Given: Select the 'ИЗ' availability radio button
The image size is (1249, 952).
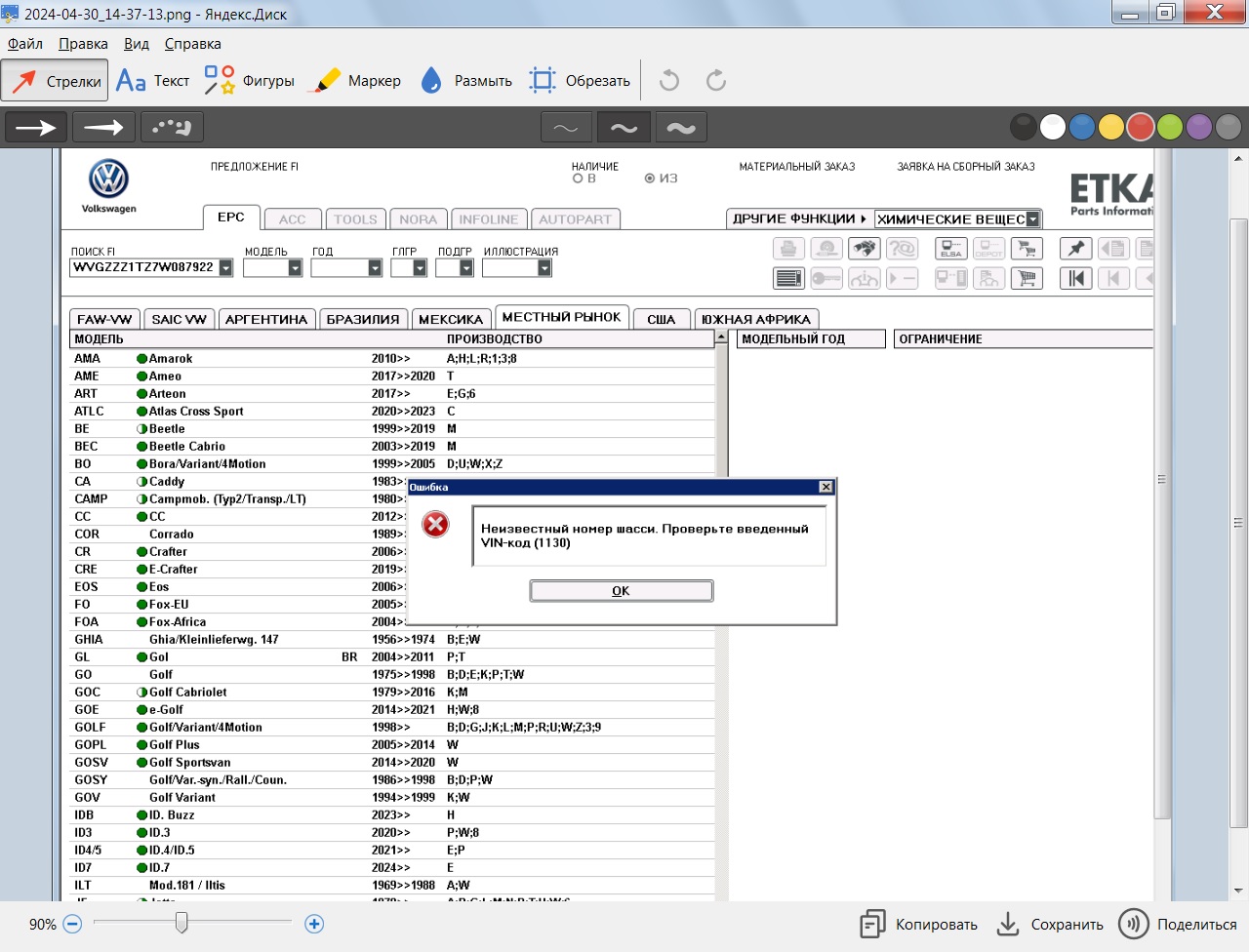Looking at the screenshot, I should [650, 178].
